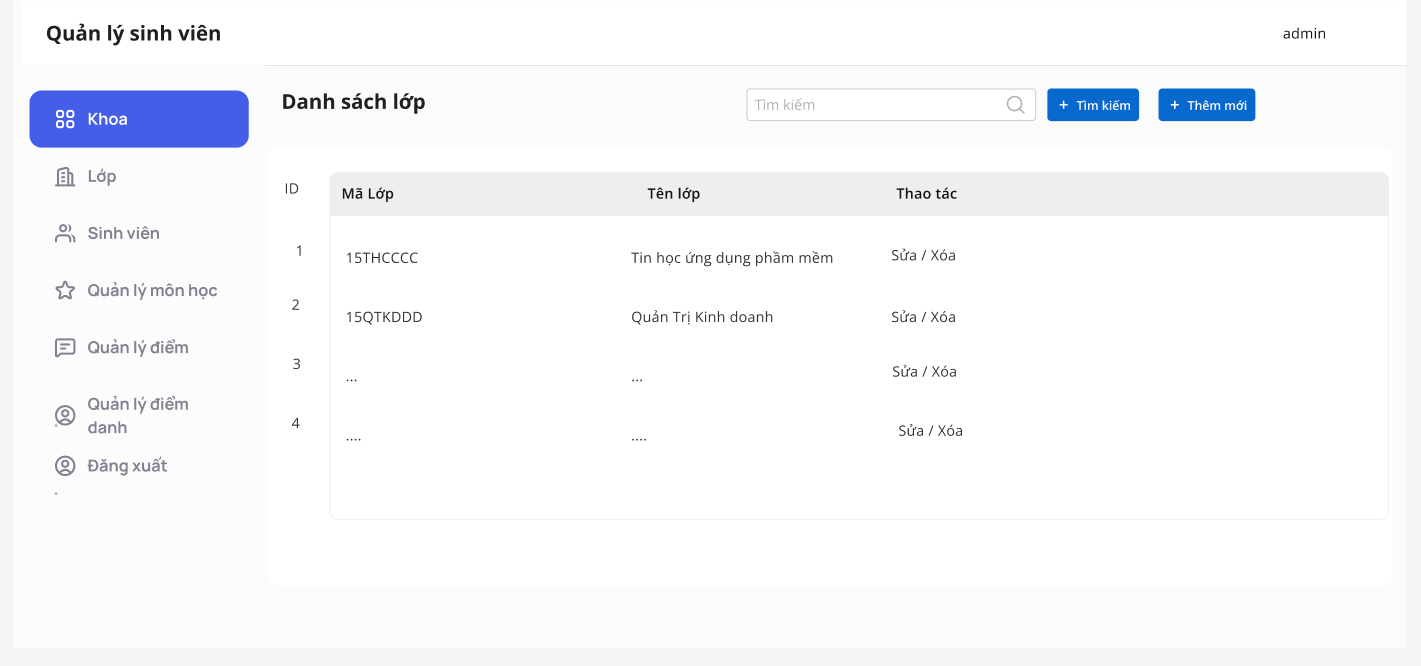Open the Khoa menu item
The image size is (1421, 666).
point(139,119)
